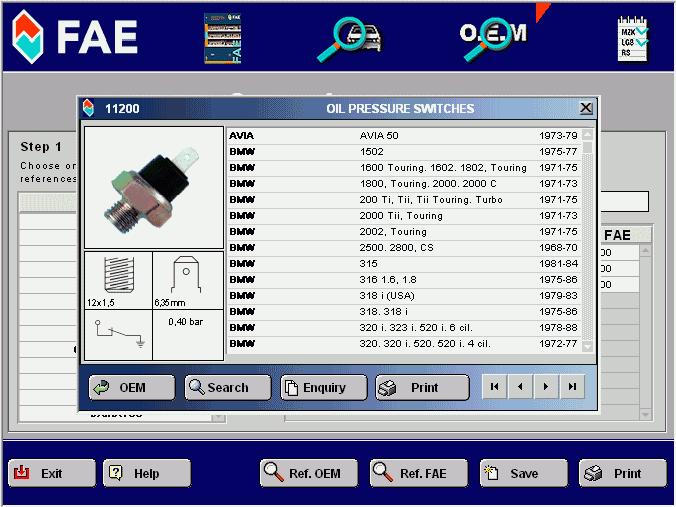Click the 0,40 bar pressure value
This screenshot has width=676, height=507.
(x=185, y=322)
